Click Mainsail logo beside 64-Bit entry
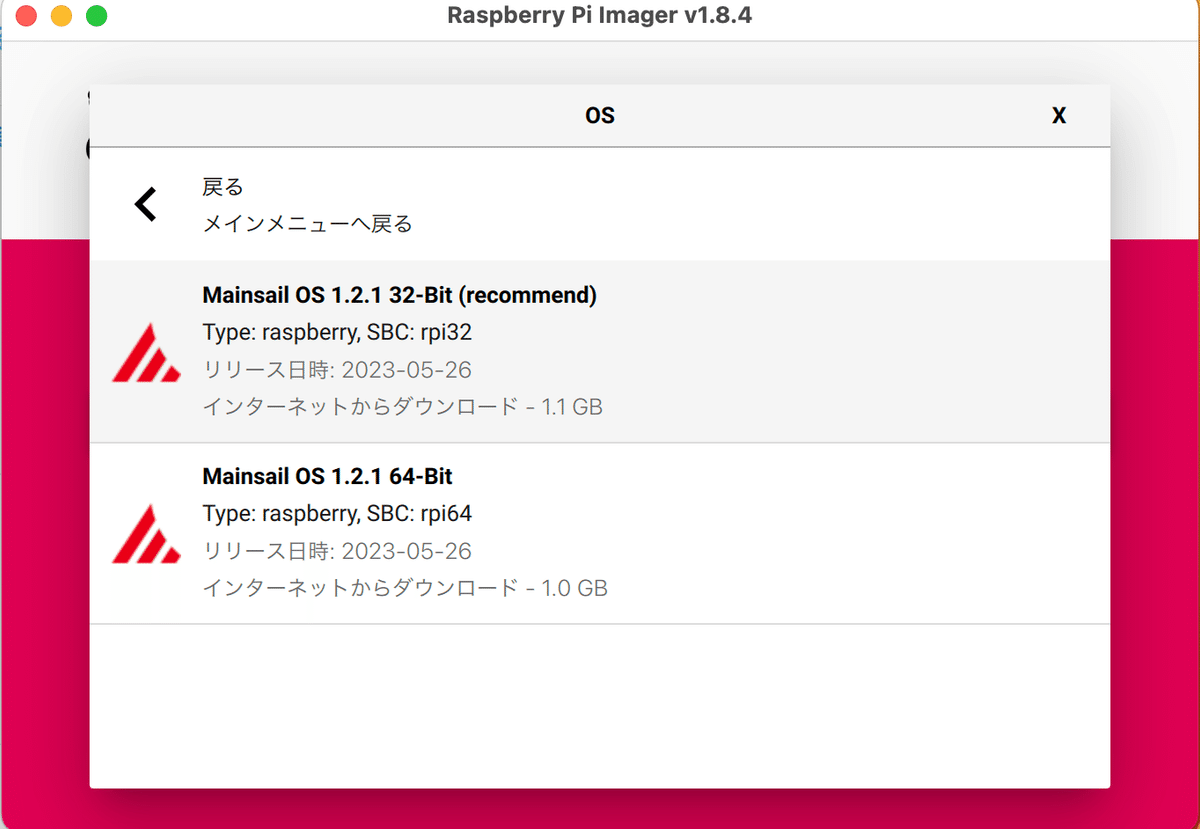This screenshot has height=829, width=1200. click(x=146, y=533)
